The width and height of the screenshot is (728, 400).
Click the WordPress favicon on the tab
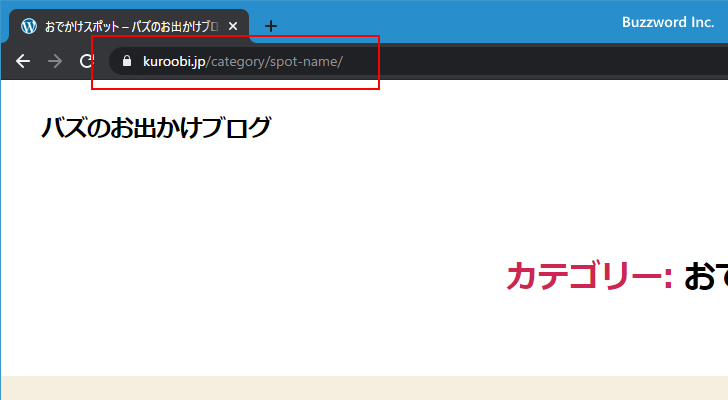[29, 26]
